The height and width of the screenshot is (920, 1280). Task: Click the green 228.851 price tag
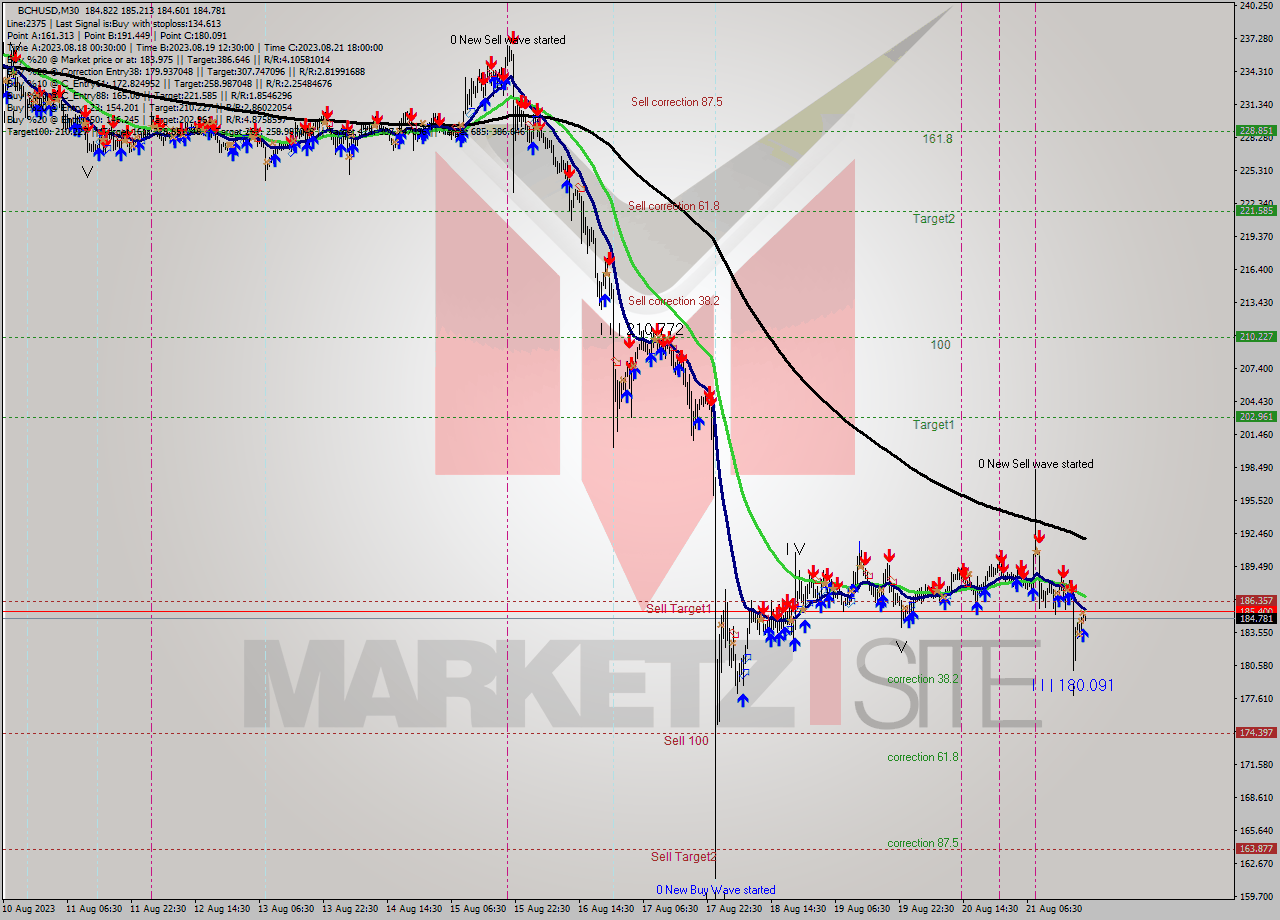1256,130
